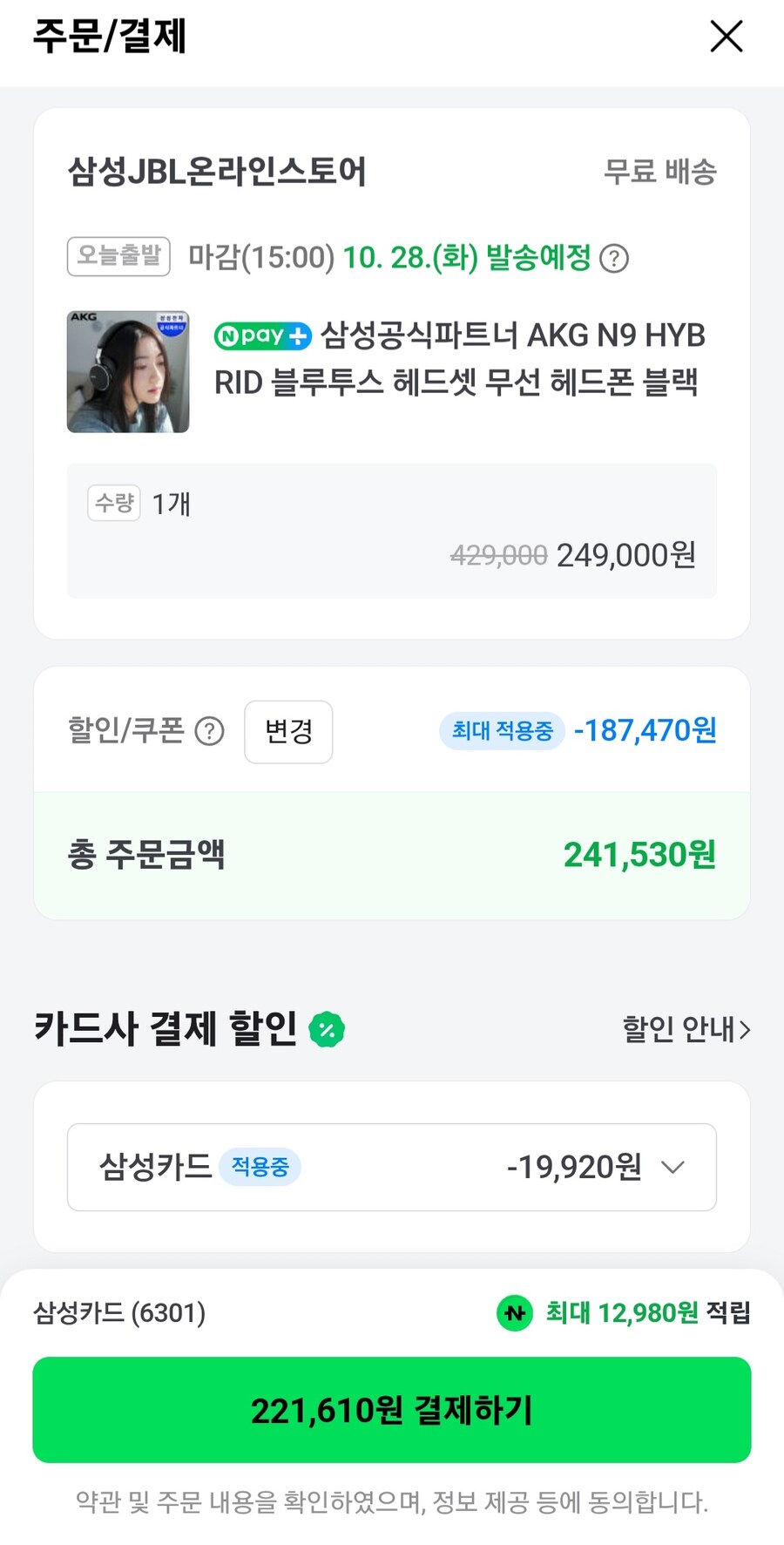Expand the 삼성카드 discount dropdown
This screenshot has height=1545, width=784.
tap(672, 1167)
